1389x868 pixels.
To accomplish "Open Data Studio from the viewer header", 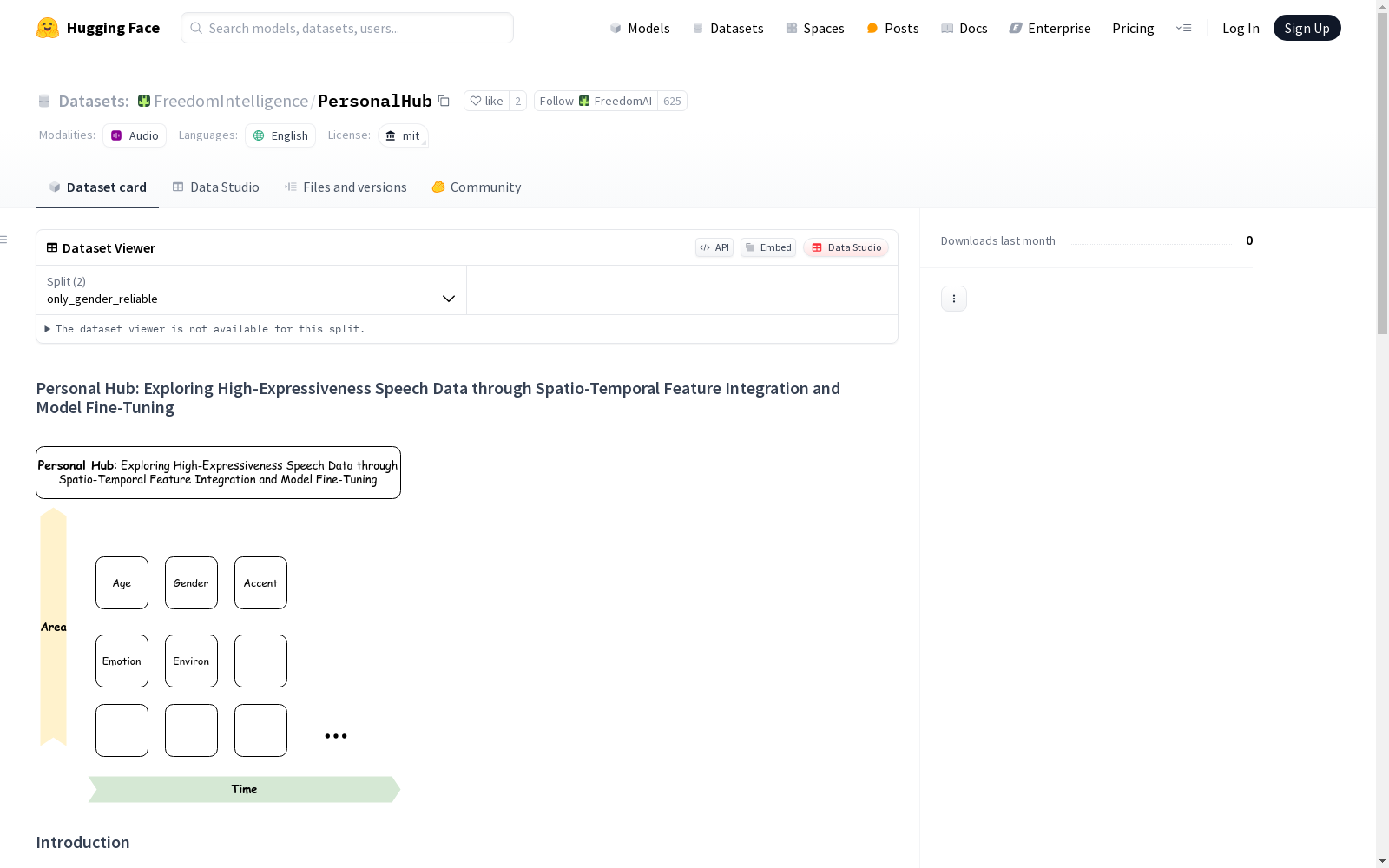I will [x=846, y=247].
